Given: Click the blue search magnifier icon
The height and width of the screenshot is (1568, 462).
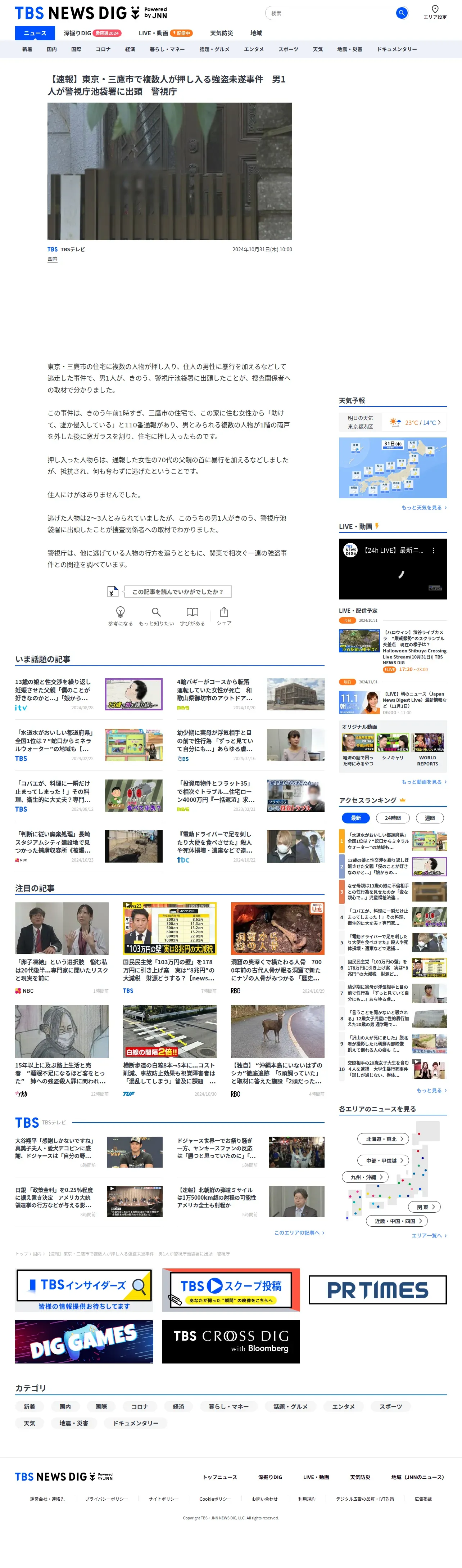Looking at the screenshot, I should coord(401,13).
